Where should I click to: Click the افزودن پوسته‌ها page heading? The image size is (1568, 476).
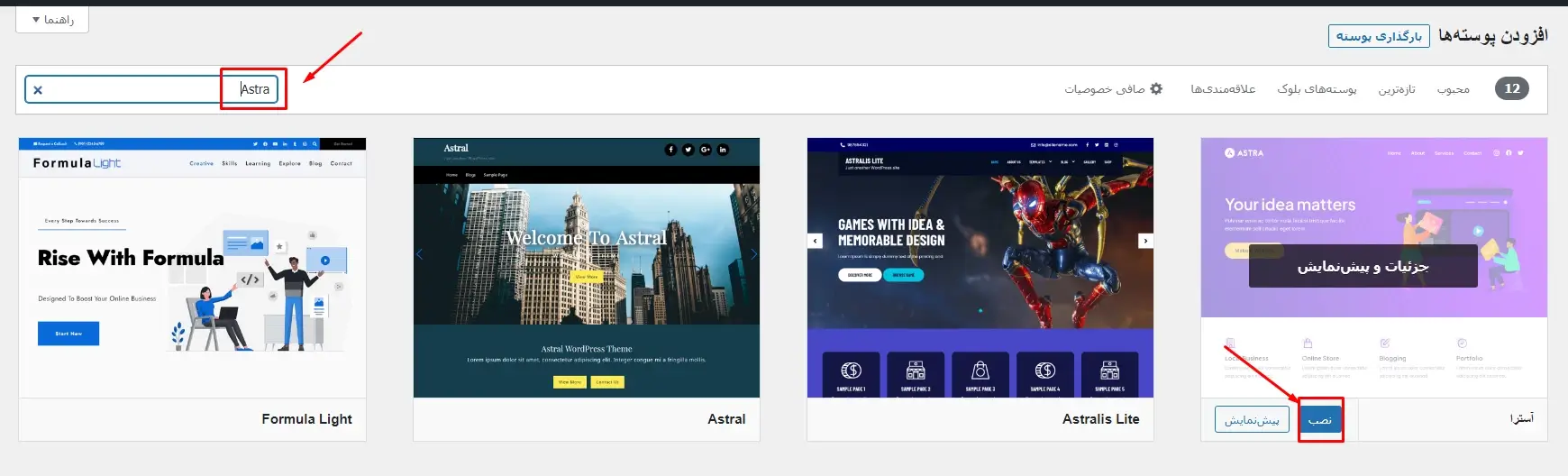(x=1492, y=35)
